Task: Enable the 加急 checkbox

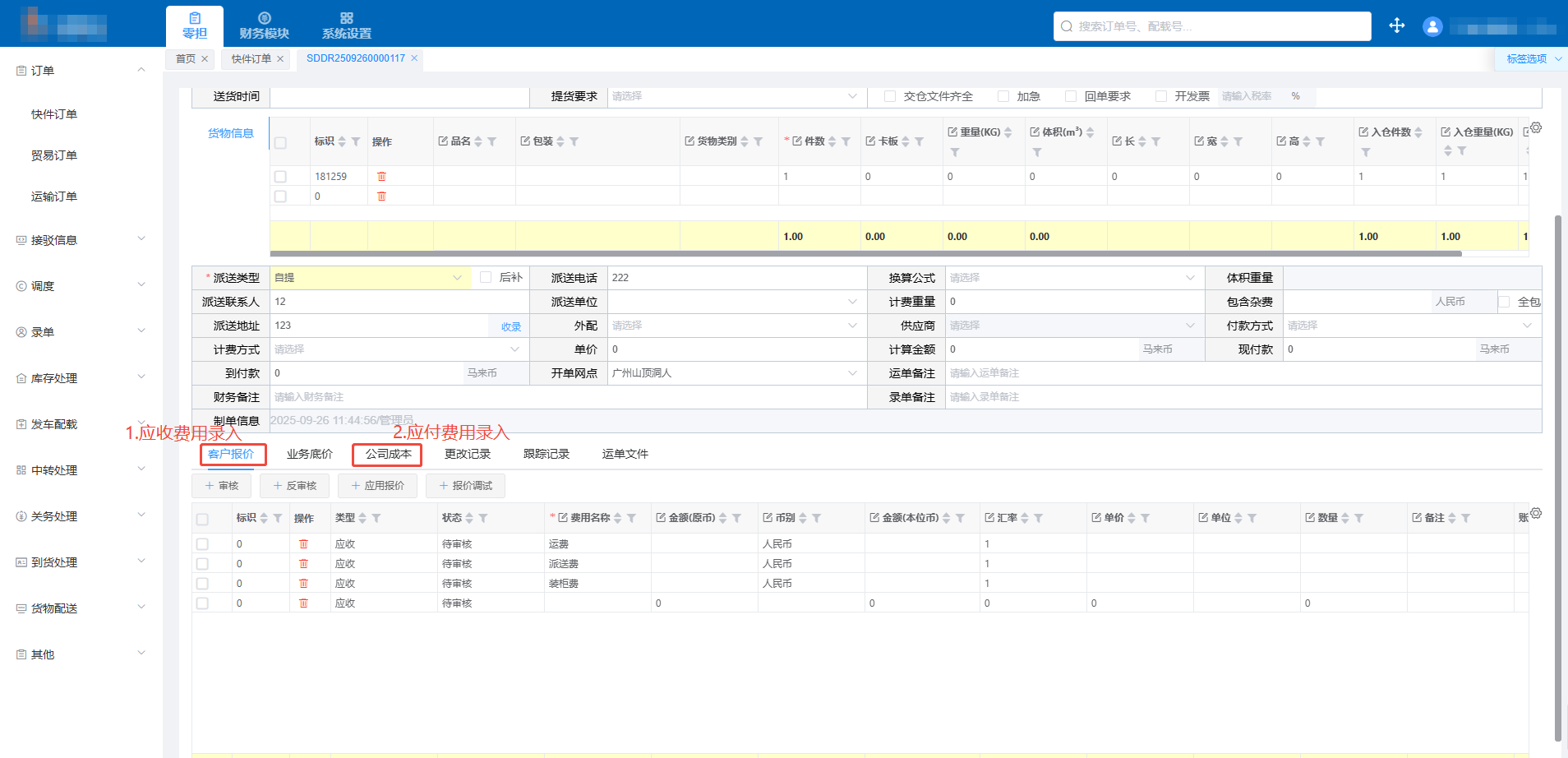Action: point(1003,96)
